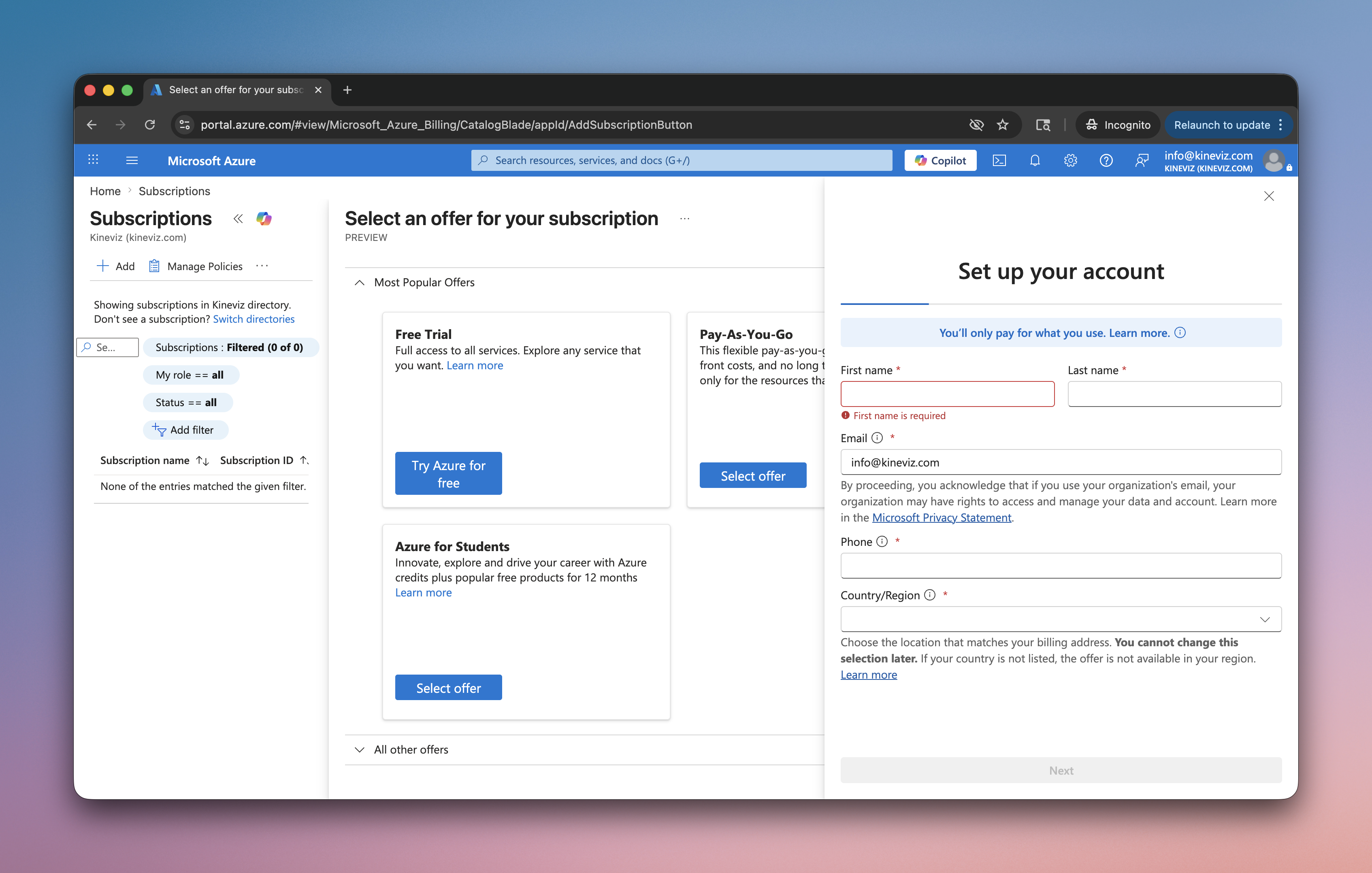Click the Home breadcrumb
The width and height of the screenshot is (1372, 873).
[105, 192]
